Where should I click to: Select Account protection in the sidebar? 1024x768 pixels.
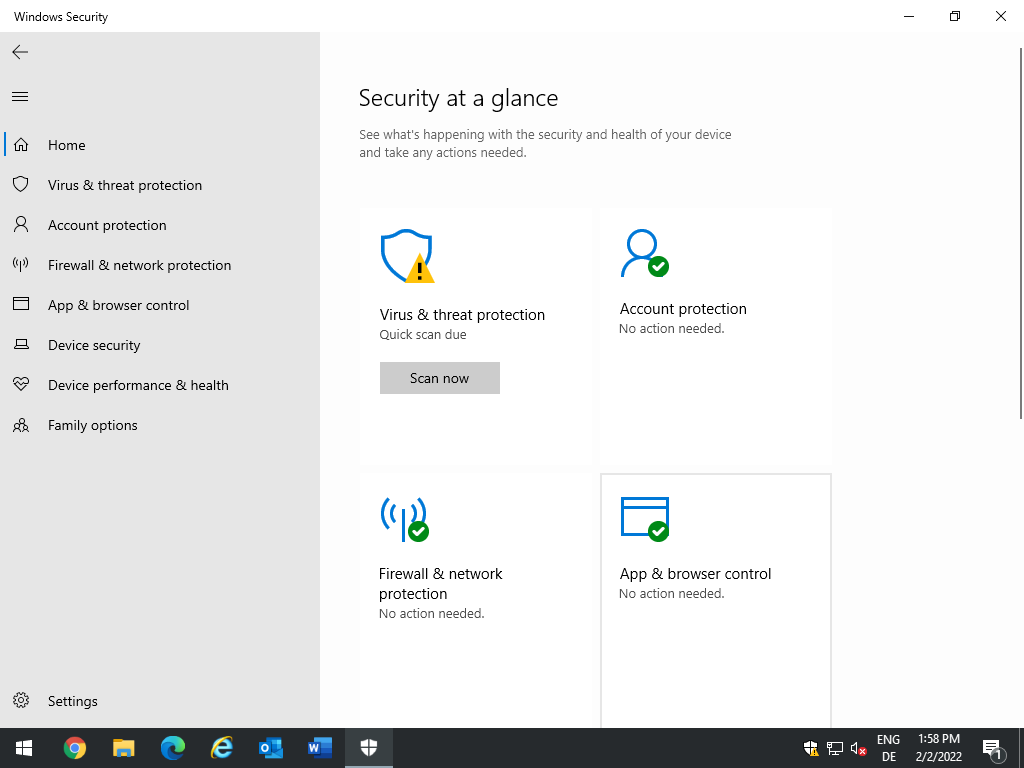107,225
